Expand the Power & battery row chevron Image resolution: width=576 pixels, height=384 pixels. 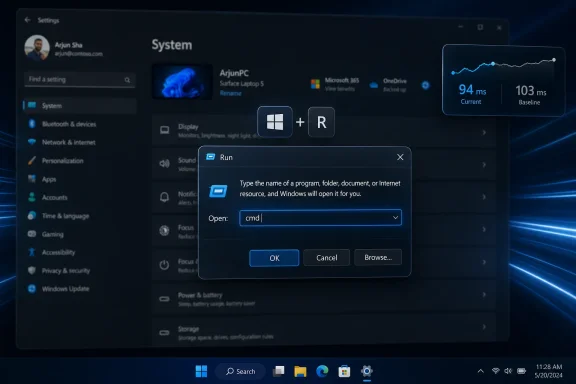(x=484, y=295)
